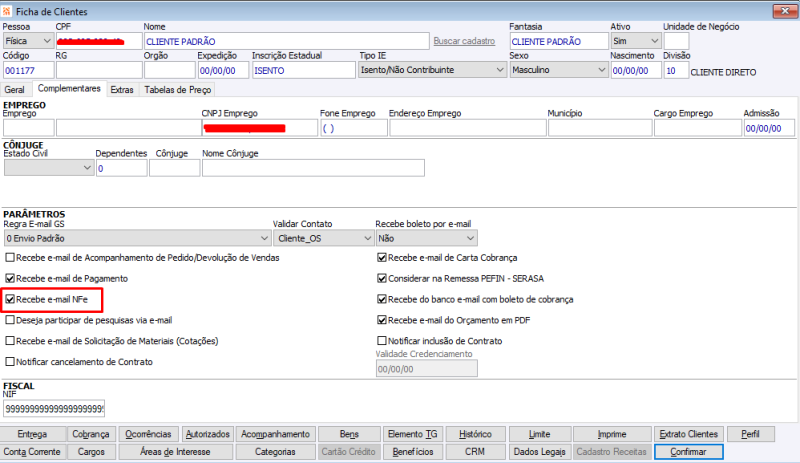This screenshot has width=800, height=463.
Task: Toggle Recebe e-mail de Acompanhamento de Pedido checkbox
Action: (10, 257)
